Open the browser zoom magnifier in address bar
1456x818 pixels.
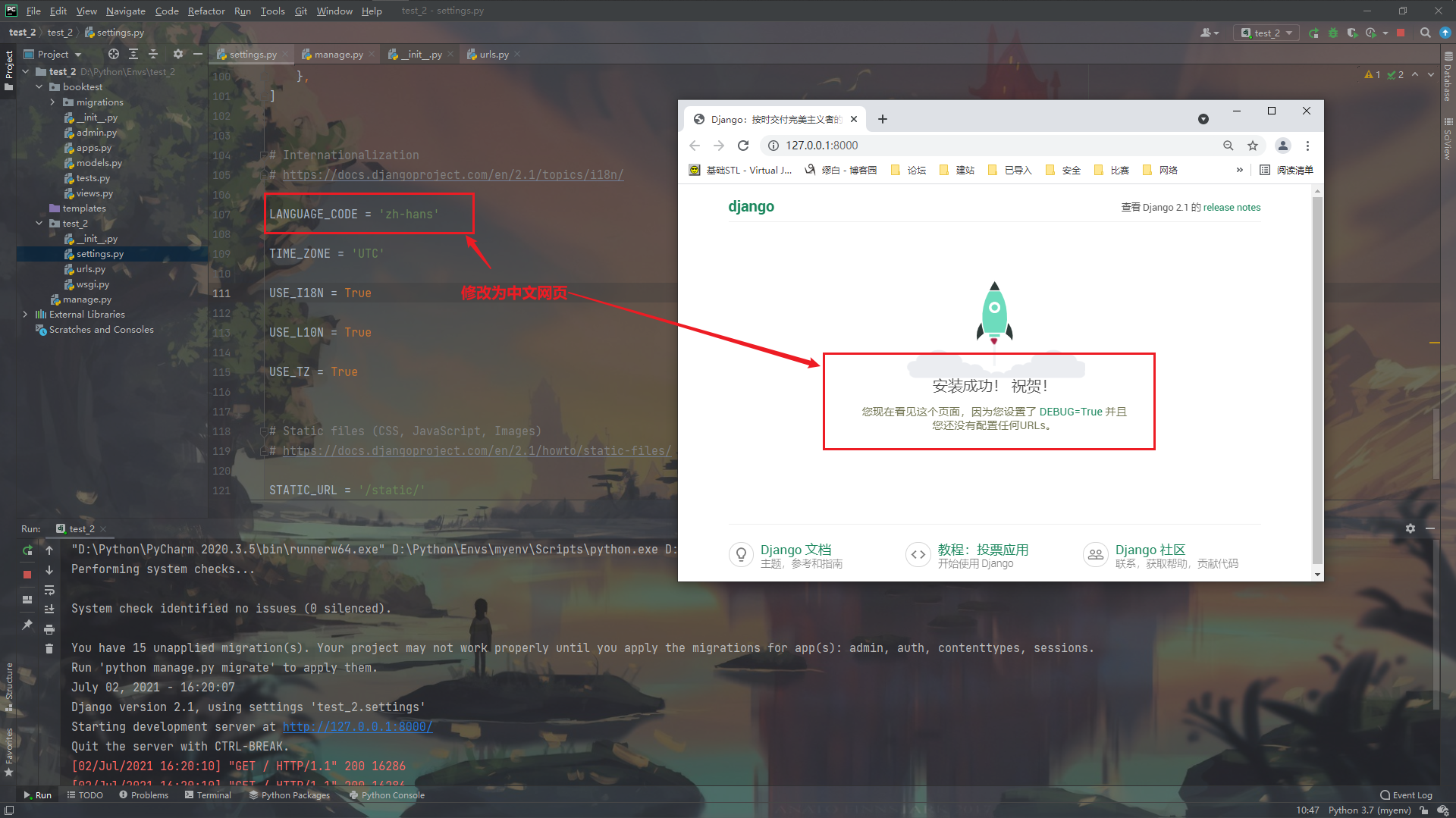1228,146
